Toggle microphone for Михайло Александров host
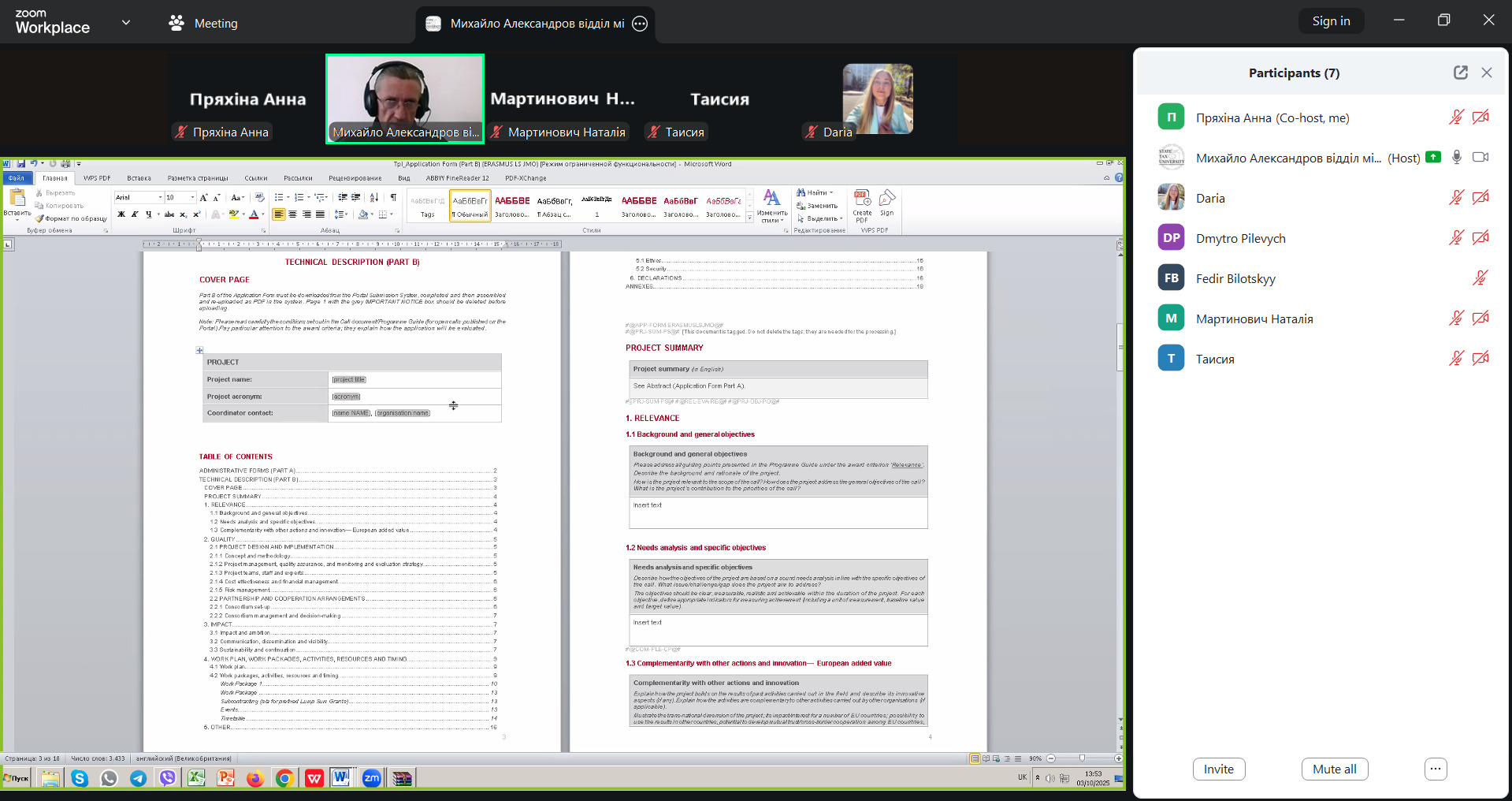This screenshot has width=1512, height=801. (x=1456, y=157)
